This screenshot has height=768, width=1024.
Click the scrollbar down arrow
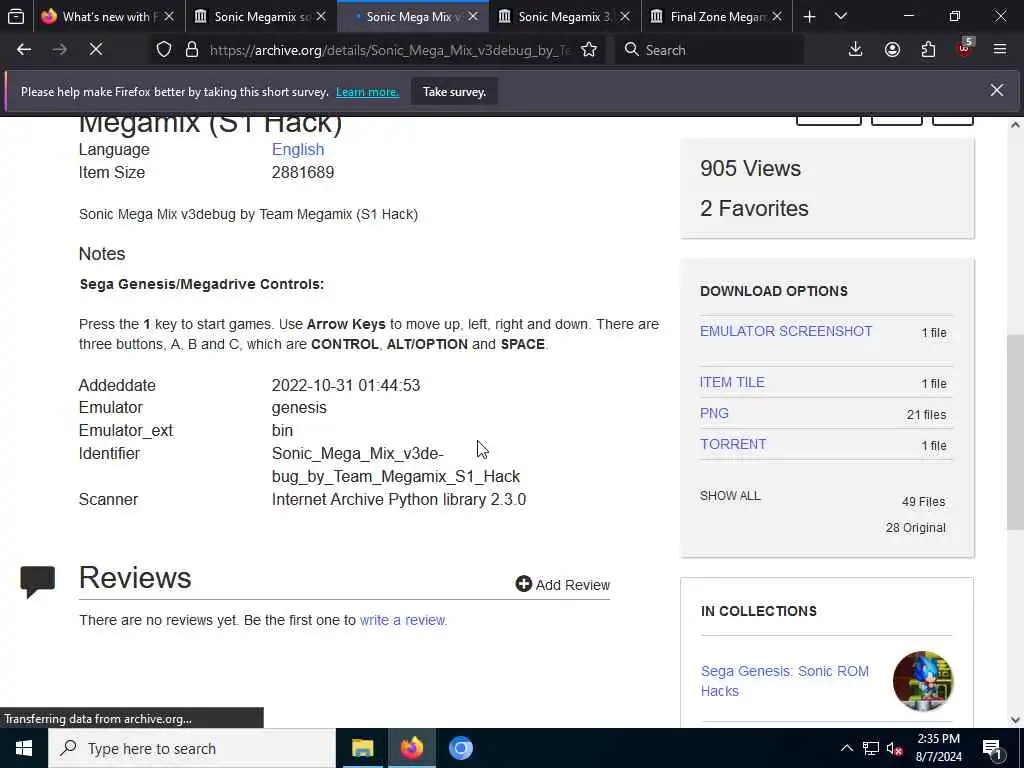pos(1015,720)
